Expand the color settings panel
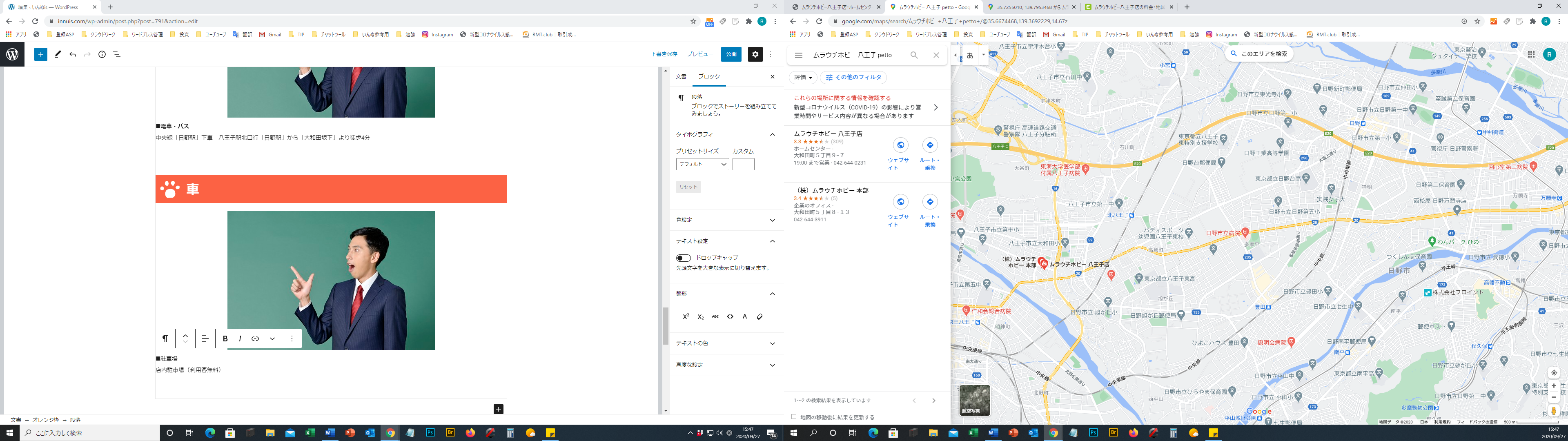 [773, 220]
